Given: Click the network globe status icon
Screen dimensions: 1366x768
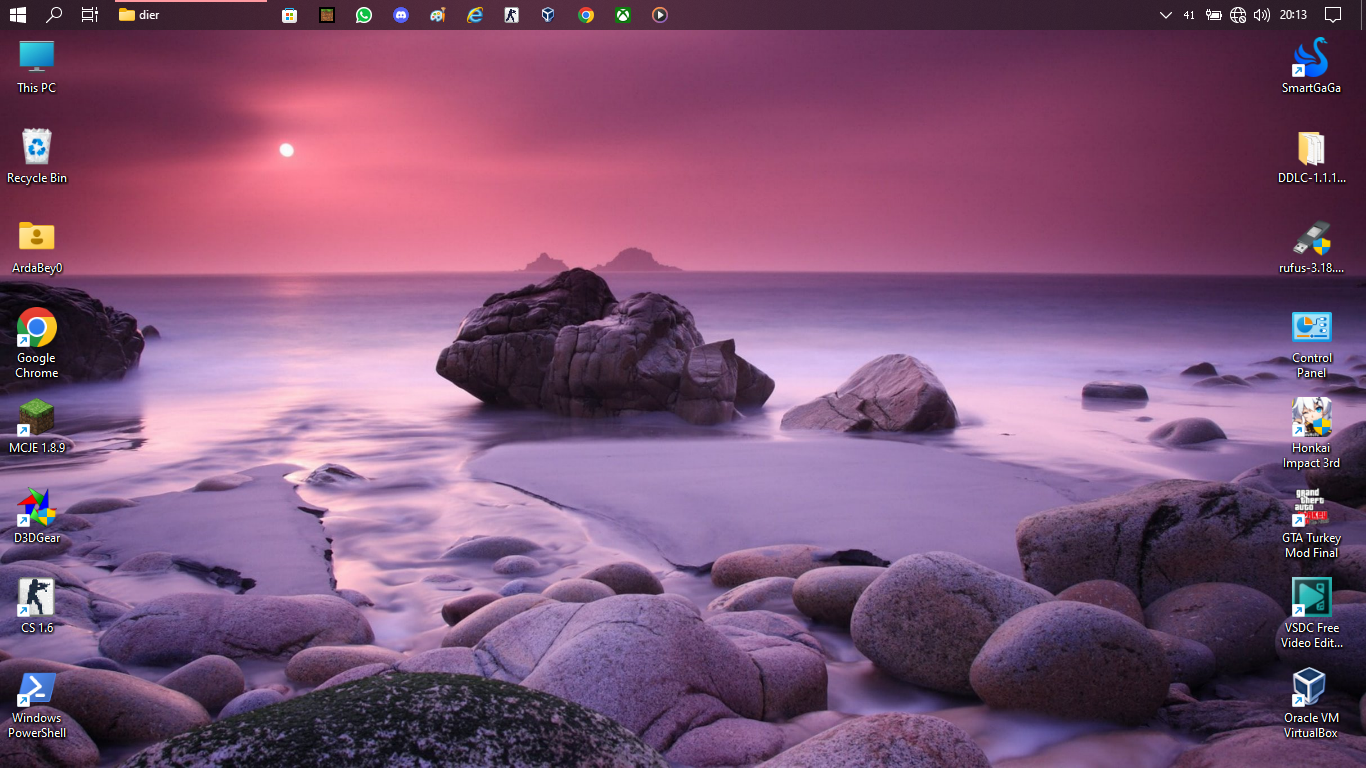Looking at the screenshot, I should [1238, 15].
